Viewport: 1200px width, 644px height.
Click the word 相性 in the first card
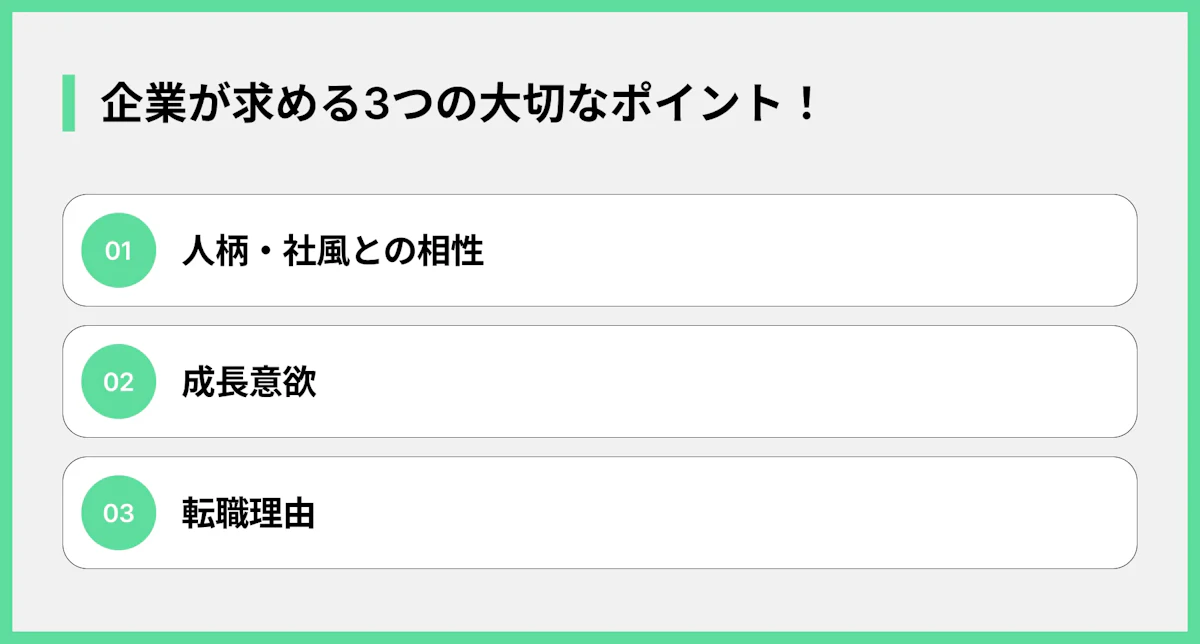coord(450,251)
